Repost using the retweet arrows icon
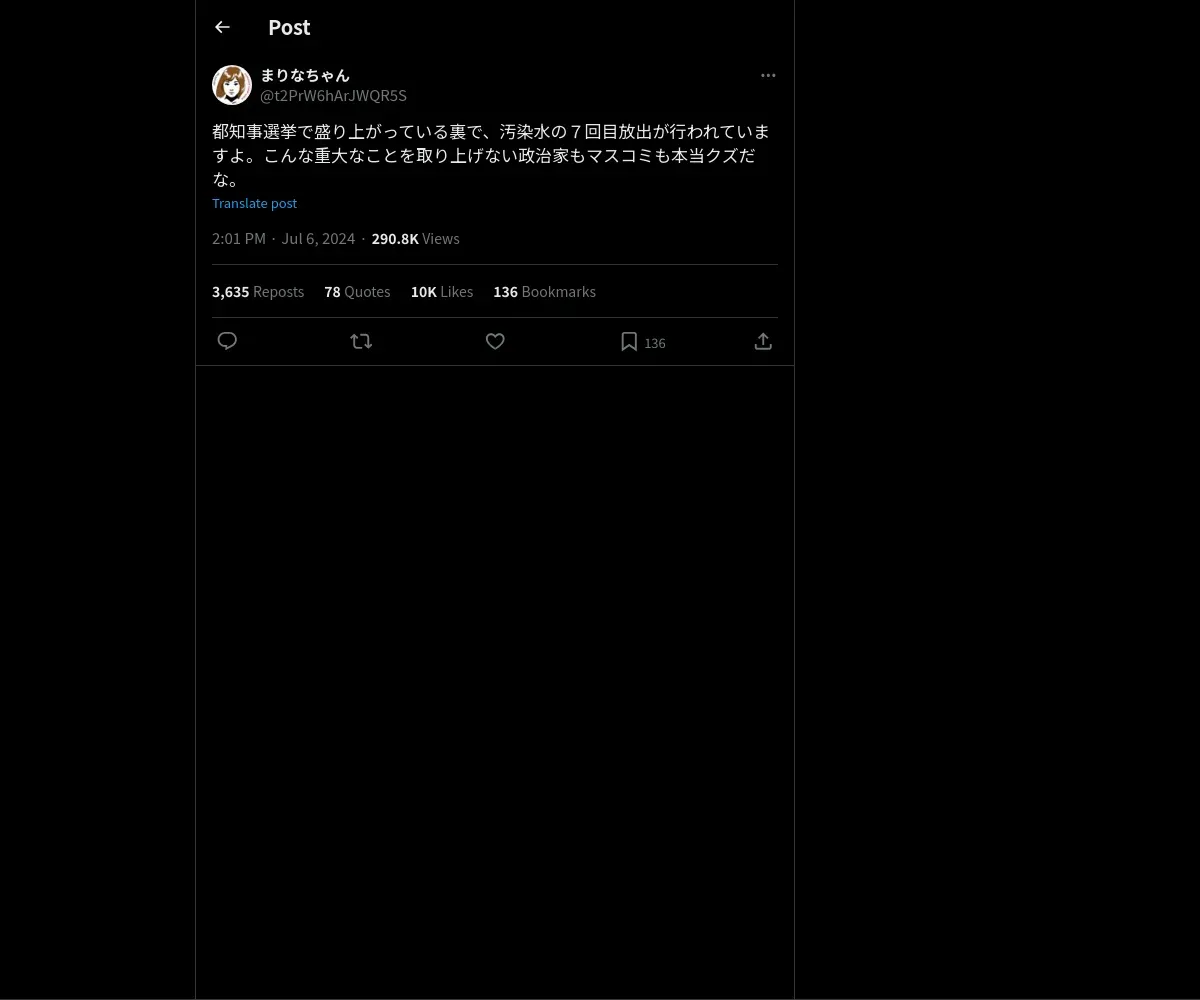1200x1000 pixels. pos(361,341)
